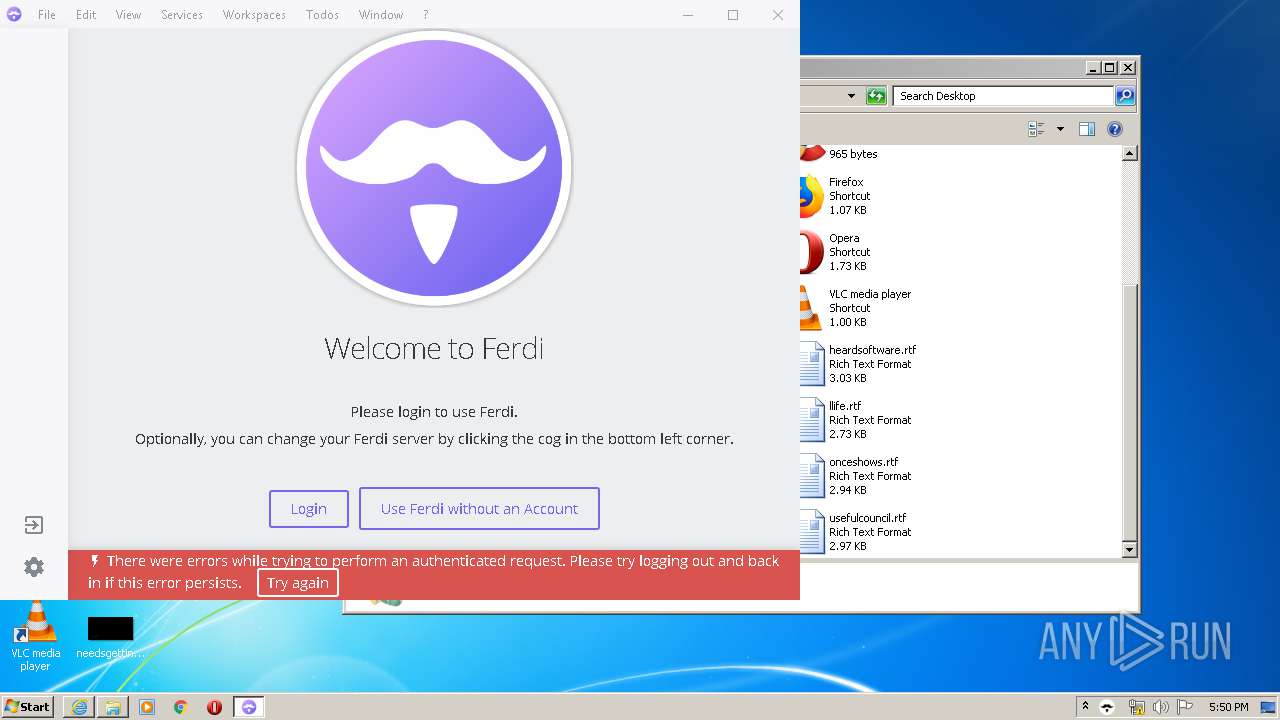Open the Edit menu
The image size is (1280, 720).
86,15
